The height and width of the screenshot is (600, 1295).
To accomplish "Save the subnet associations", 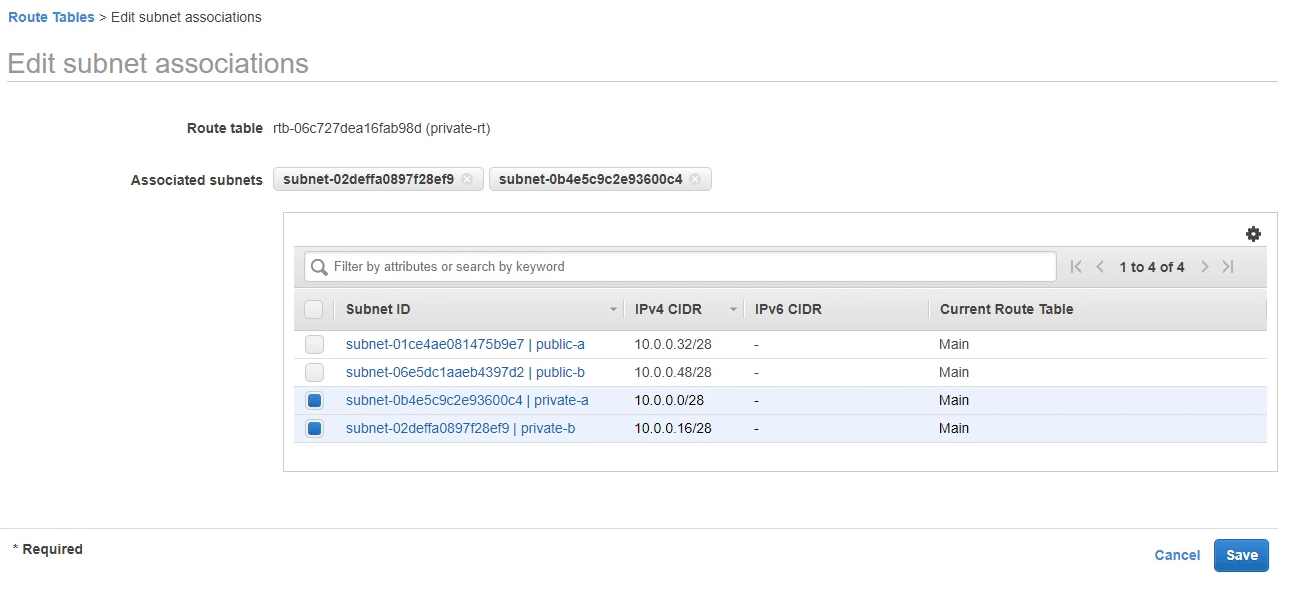I will click(x=1241, y=555).
